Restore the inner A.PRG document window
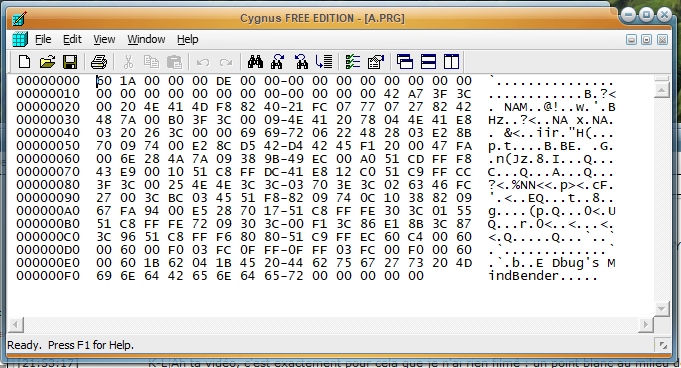This screenshot has width=681, height=368. click(647, 40)
